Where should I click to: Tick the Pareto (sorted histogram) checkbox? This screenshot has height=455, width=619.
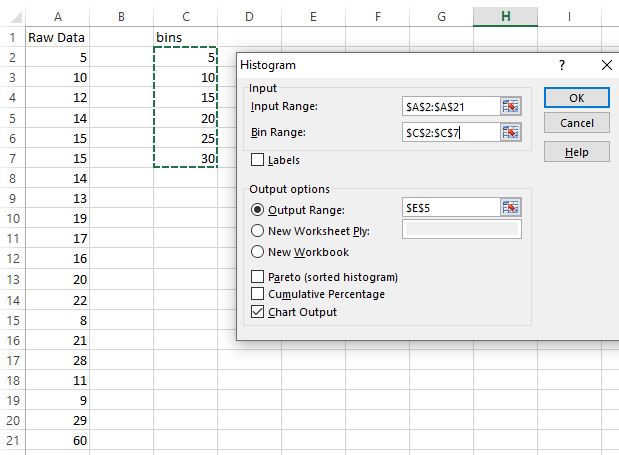tap(257, 277)
